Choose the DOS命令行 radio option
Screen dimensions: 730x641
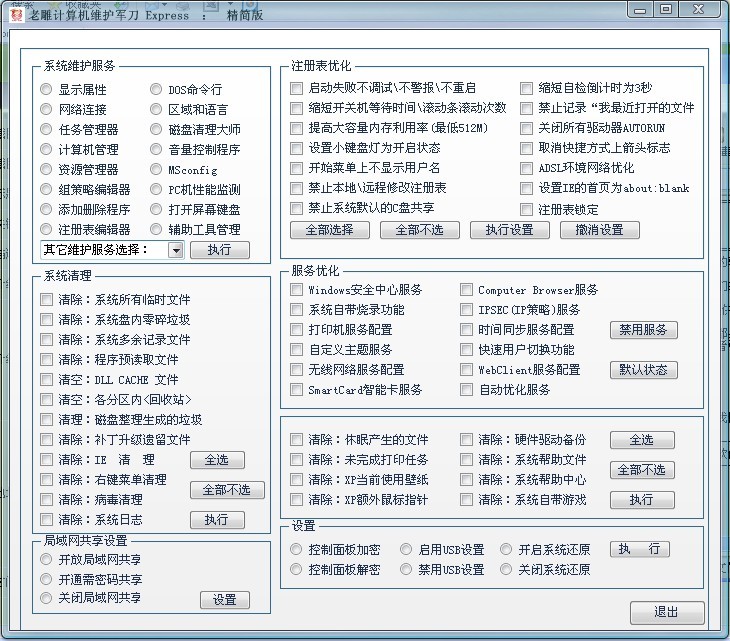coord(157,90)
